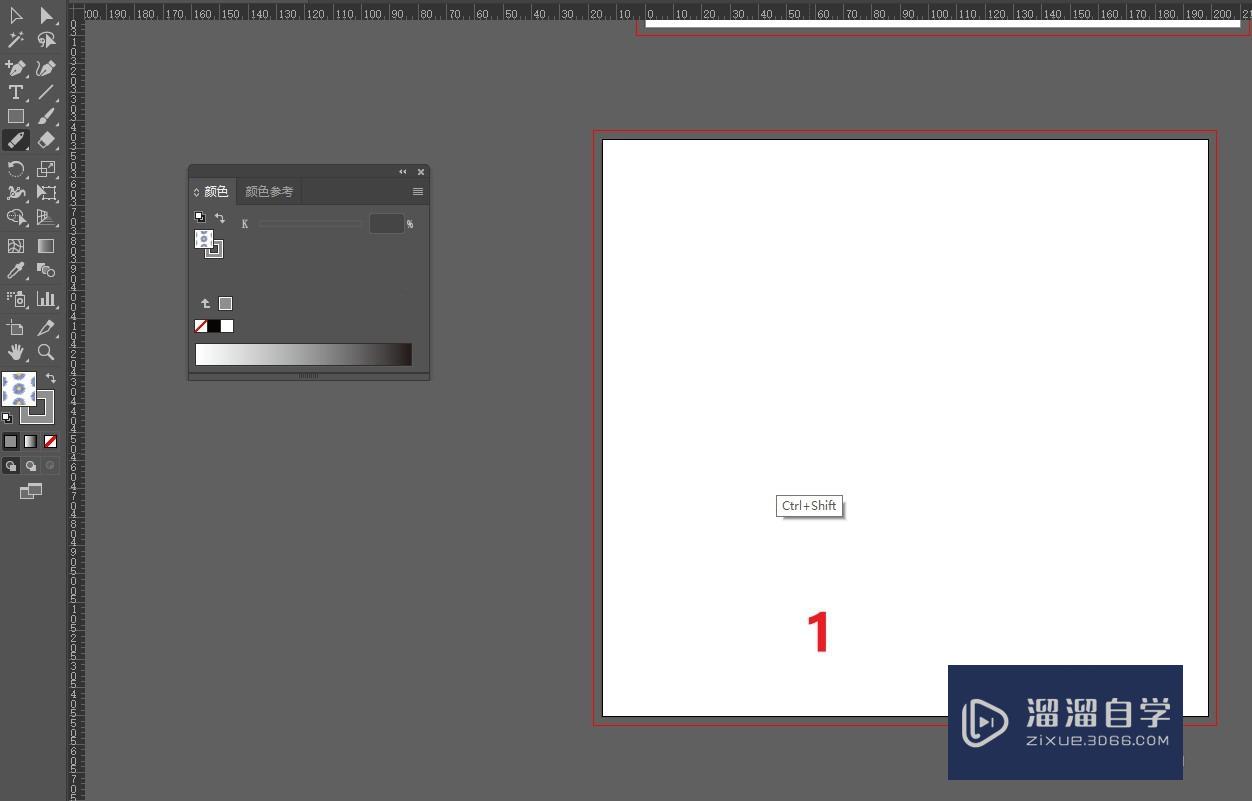The height and width of the screenshot is (801, 1252).
Task: Select the Mesh tool
Action: pos(16,245)
